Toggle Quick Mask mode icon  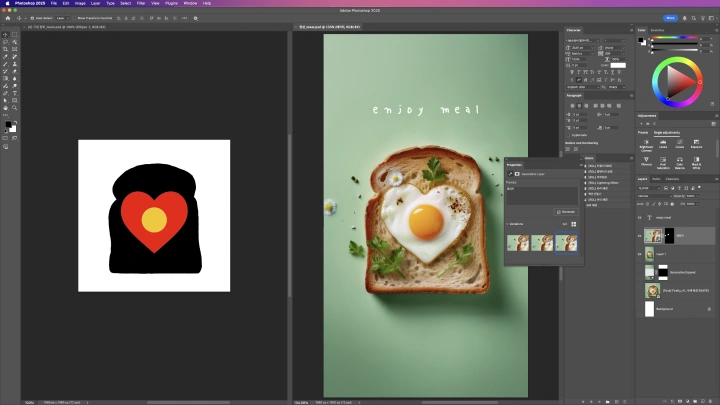click(6, 138)
